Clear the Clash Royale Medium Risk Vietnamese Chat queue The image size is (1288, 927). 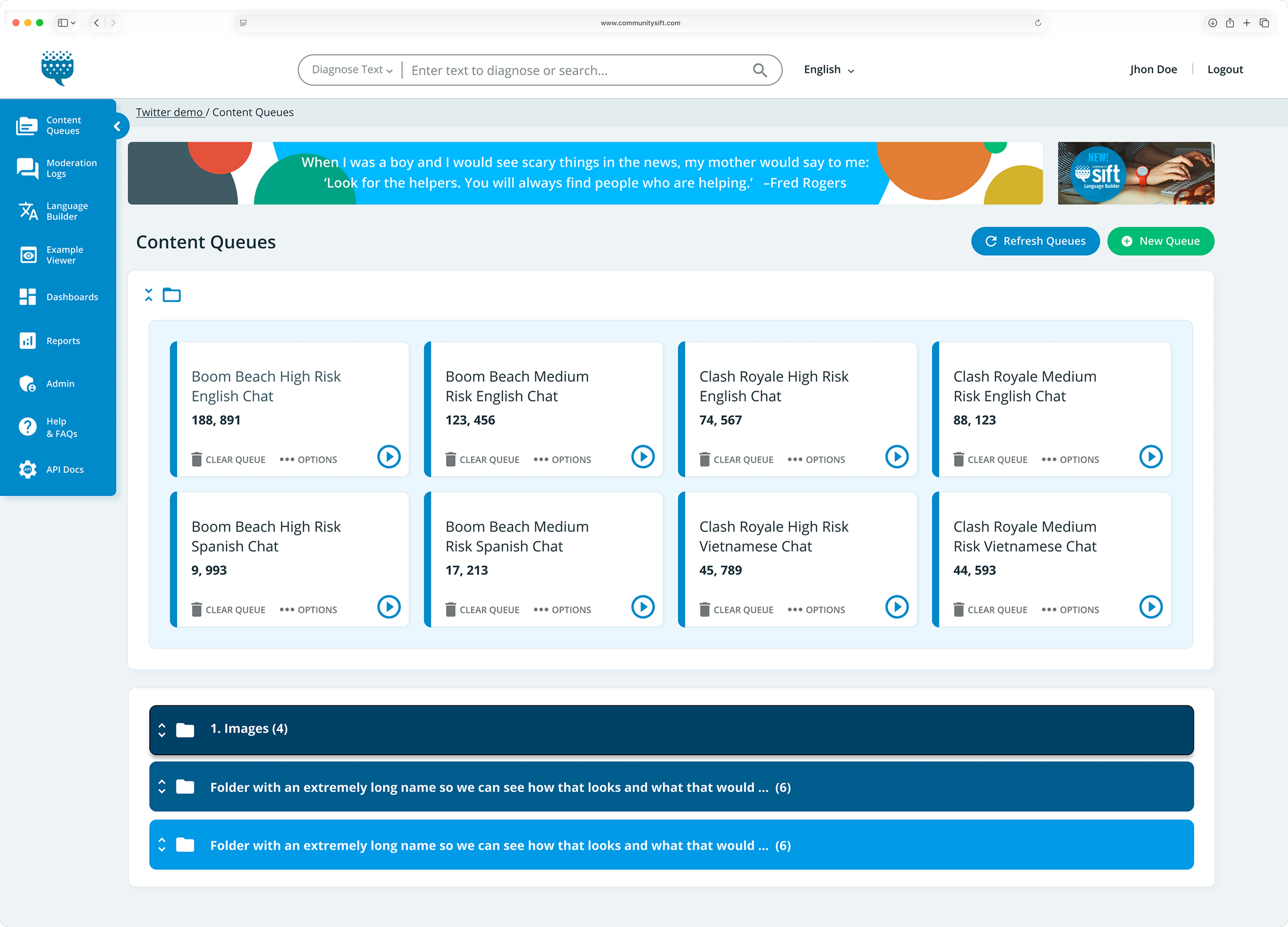990,610
